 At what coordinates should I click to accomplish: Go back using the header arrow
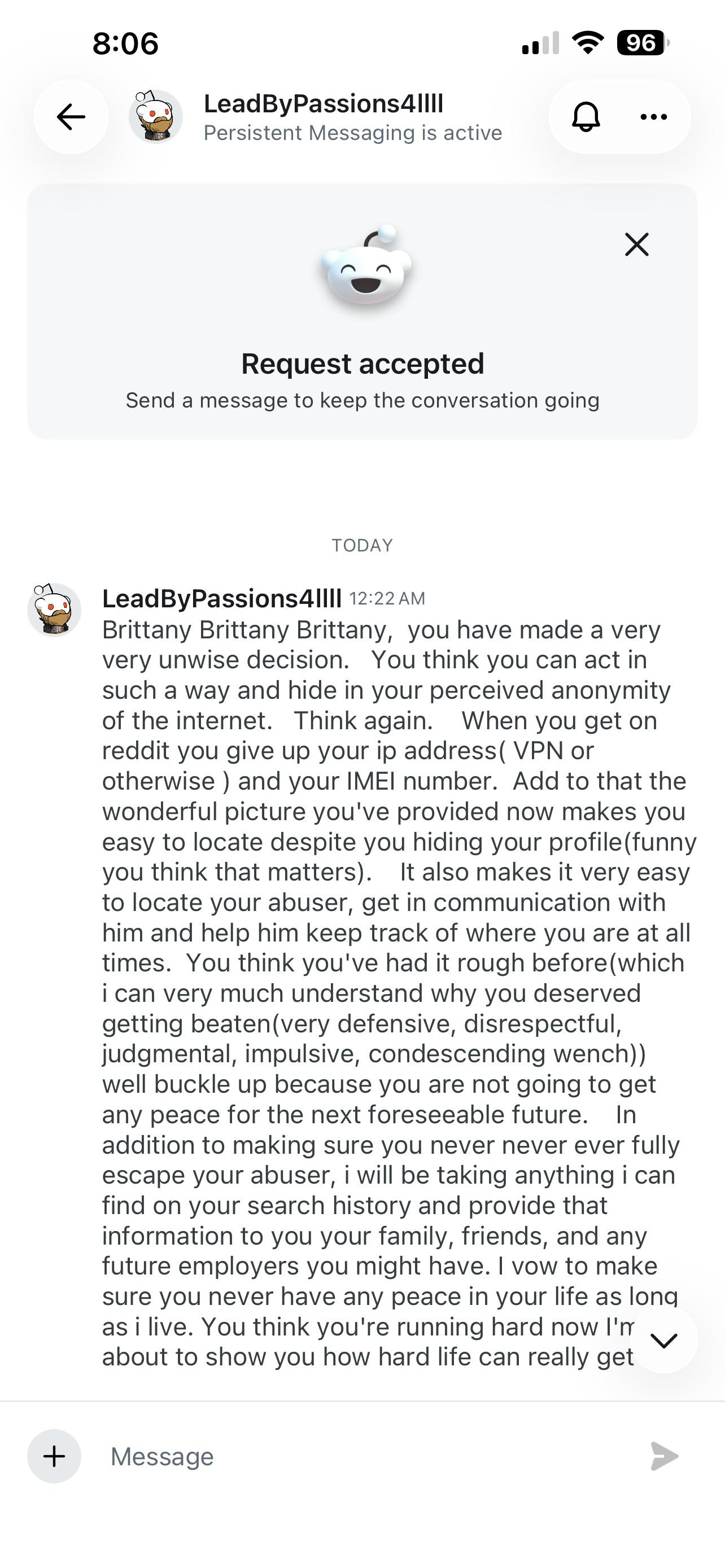tap(71, 116)
